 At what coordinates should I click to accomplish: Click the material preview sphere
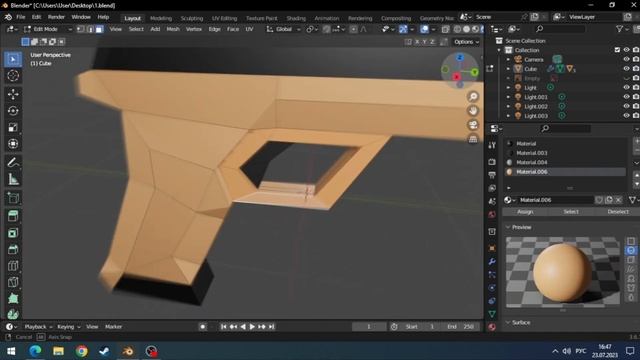[562, 273]
